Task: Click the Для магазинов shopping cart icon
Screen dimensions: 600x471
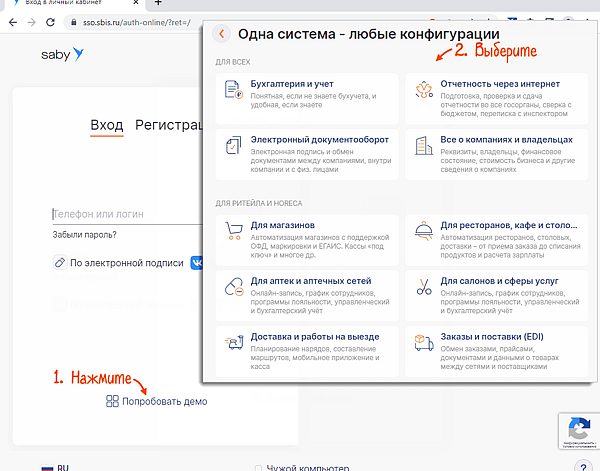Action: coord(234,233)
